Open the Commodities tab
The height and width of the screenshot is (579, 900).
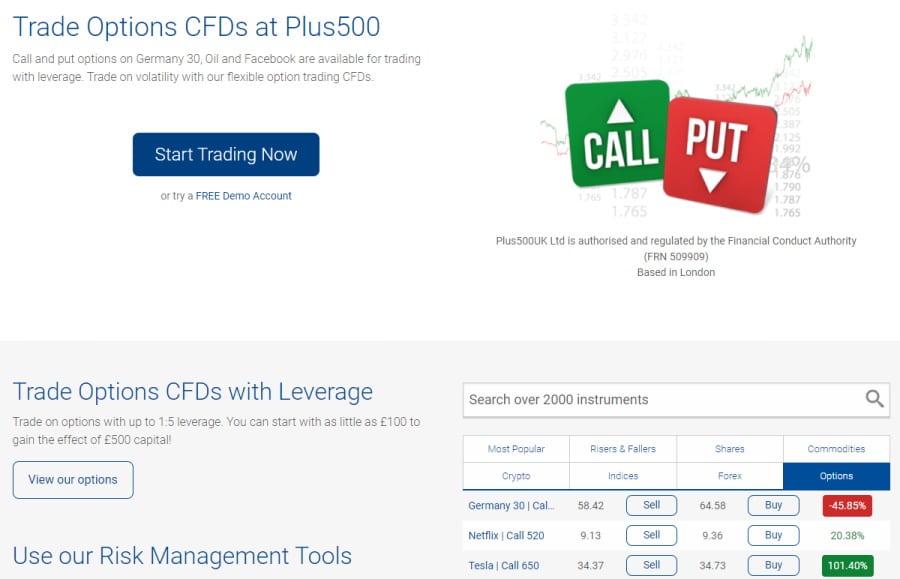point(836,449)
